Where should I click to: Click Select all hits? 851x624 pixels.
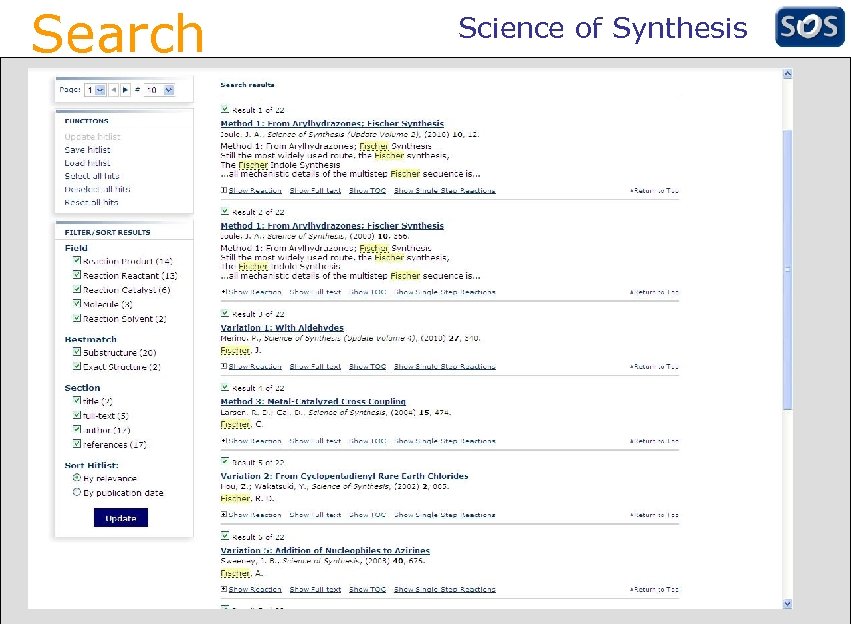pyautogui.click(x=92, y=176)
